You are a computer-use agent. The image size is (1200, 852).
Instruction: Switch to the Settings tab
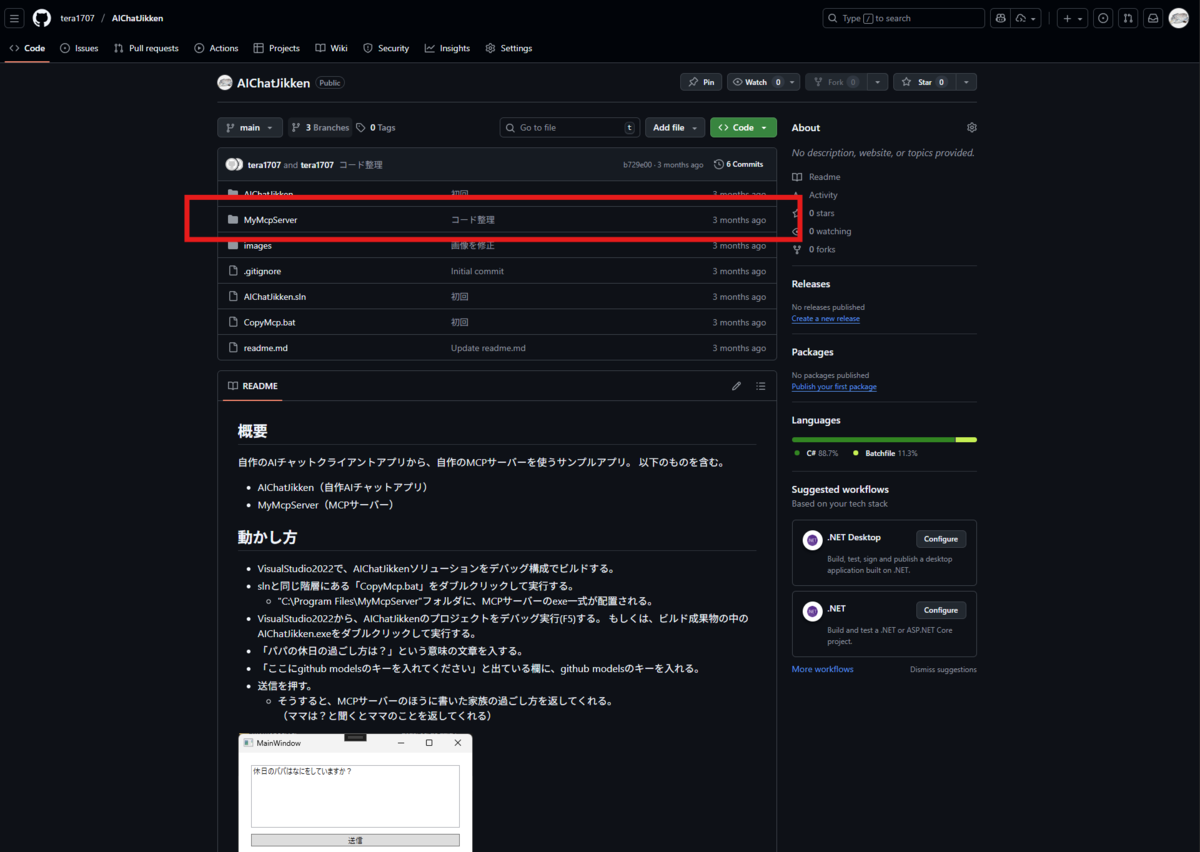509,48
